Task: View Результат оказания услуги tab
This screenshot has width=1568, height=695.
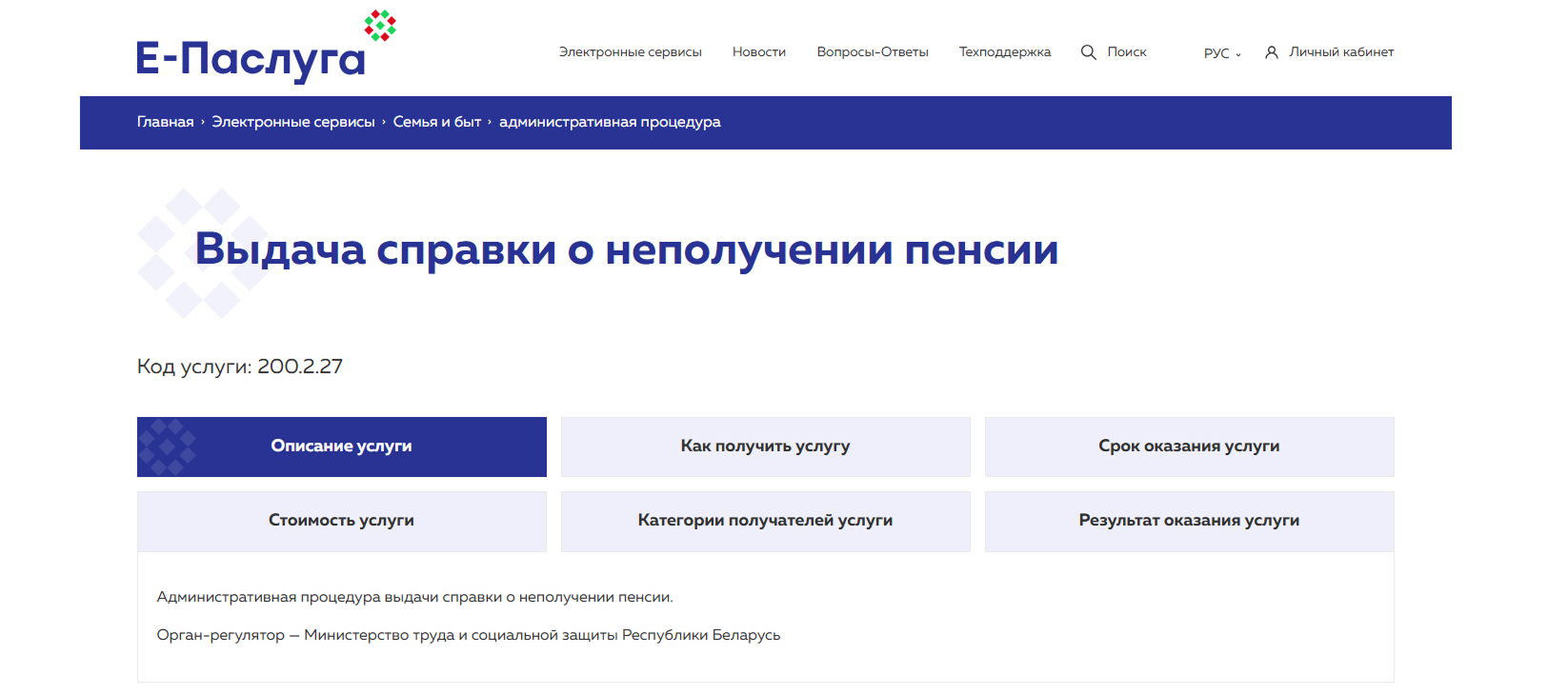Action: pyautogui.click(x=1188, y=521)
